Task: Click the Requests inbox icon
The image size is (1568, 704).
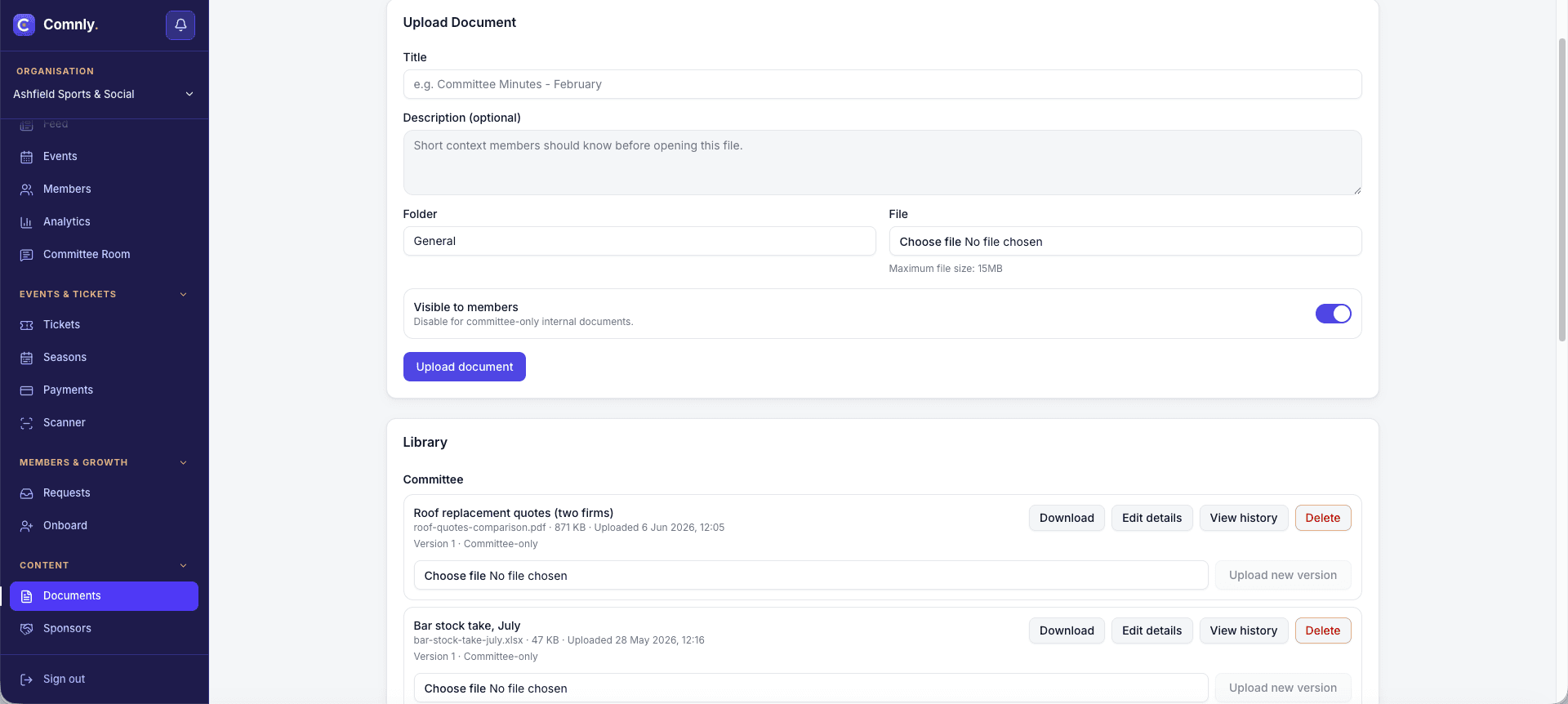Action: [x=26, y=493]
